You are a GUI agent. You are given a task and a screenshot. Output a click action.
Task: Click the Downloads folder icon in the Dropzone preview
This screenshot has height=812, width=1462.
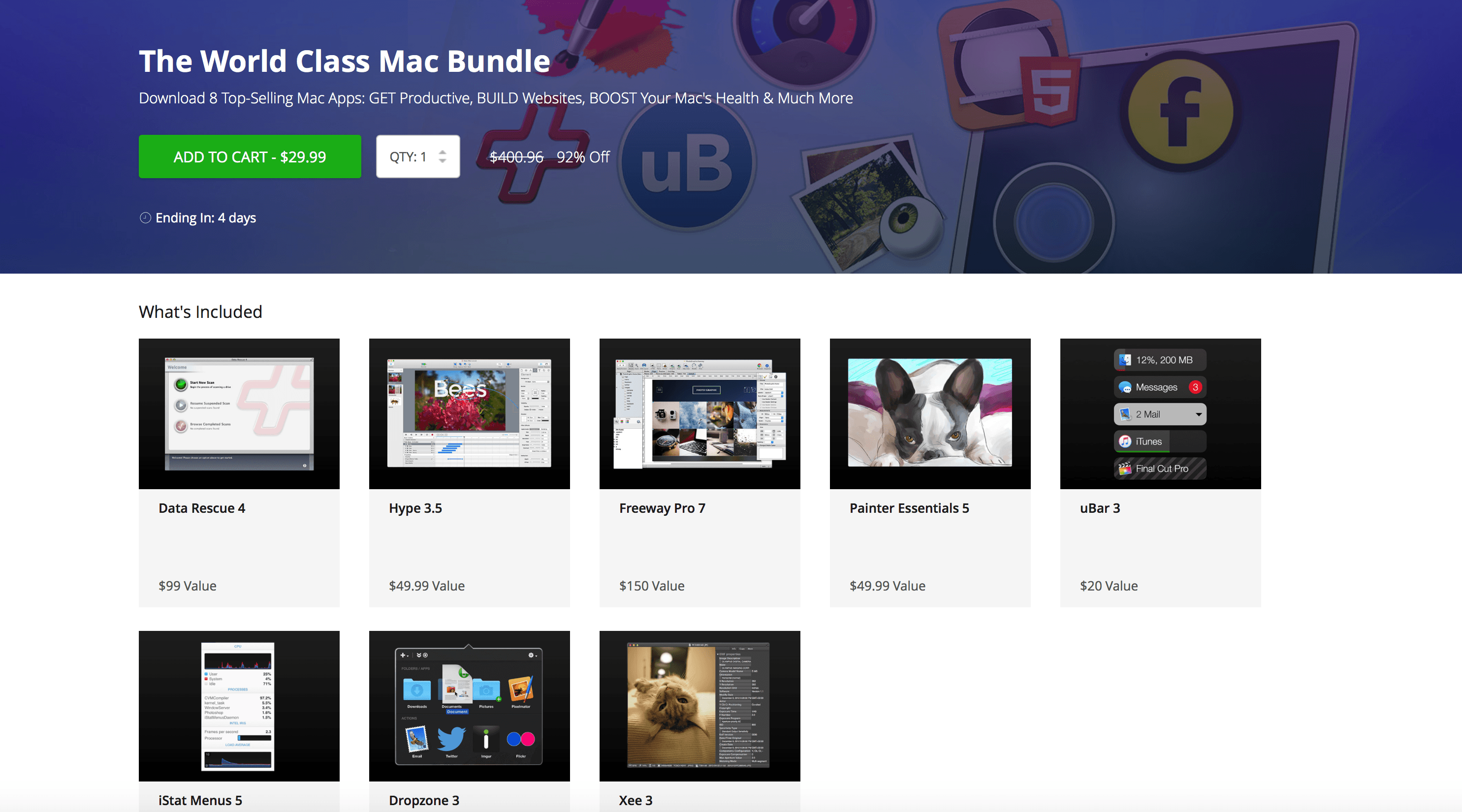(416, 690)
